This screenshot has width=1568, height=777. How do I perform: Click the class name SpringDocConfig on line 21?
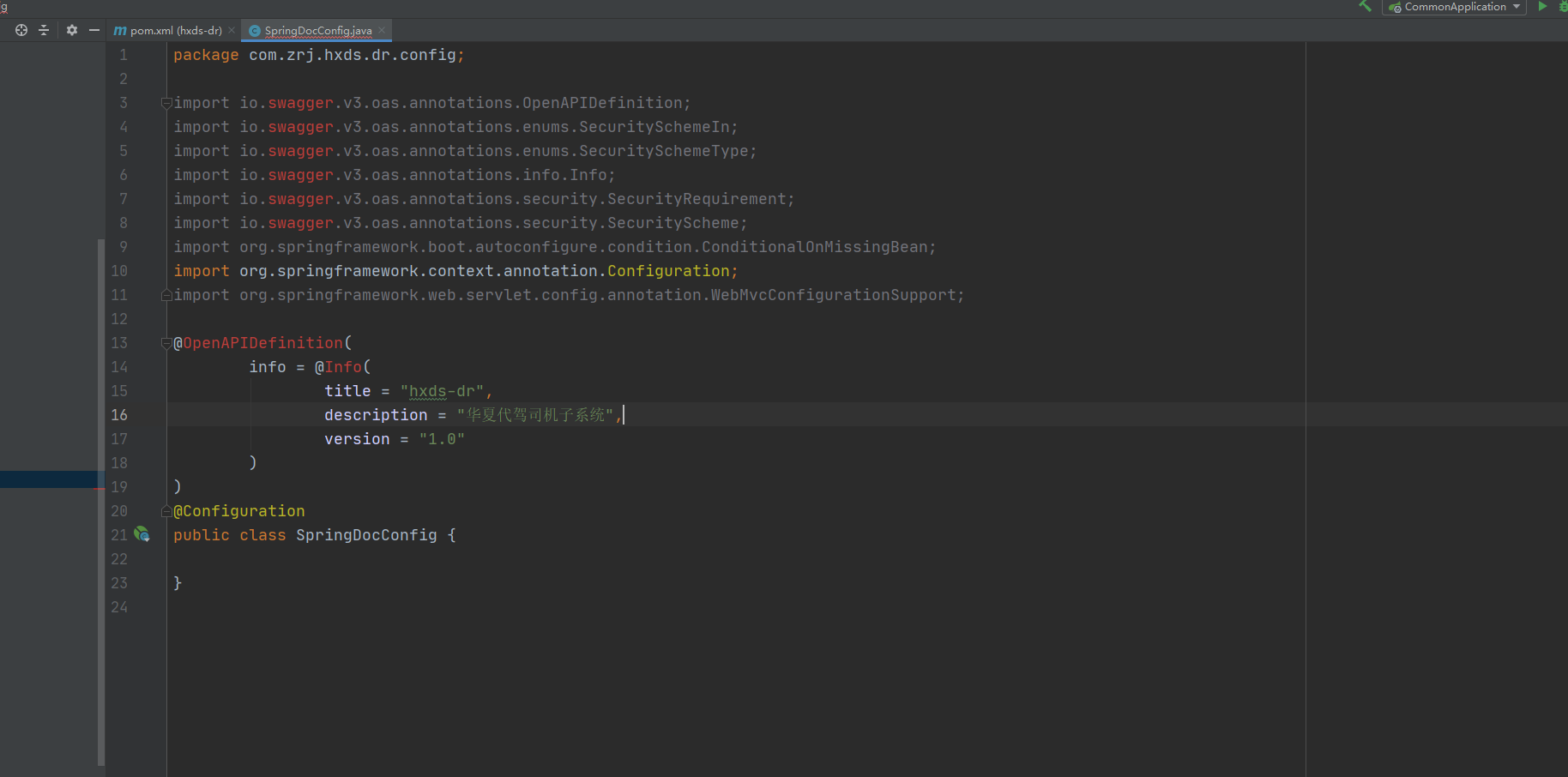click(366, 535)
